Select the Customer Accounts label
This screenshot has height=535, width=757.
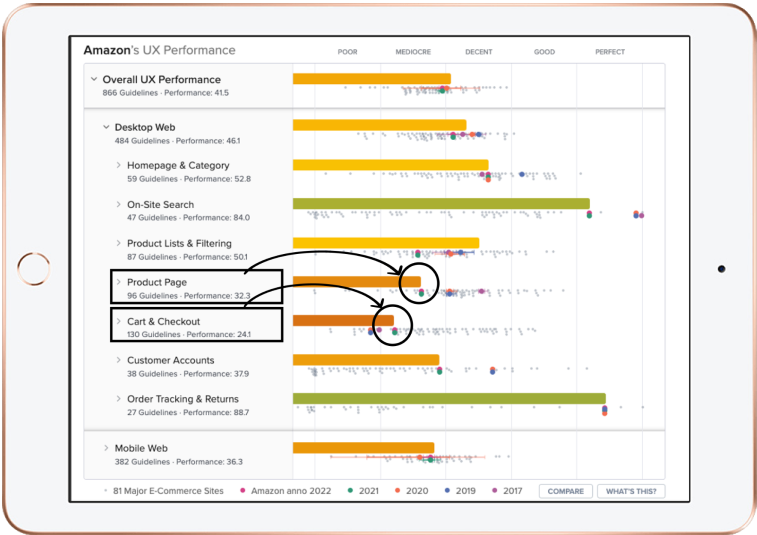[x=170, y=360]
